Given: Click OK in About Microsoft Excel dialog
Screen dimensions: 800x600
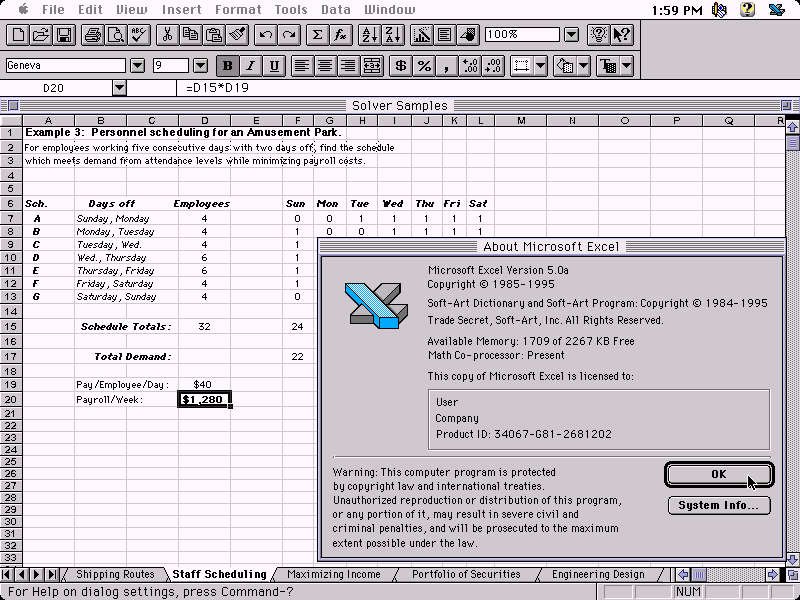Looking at the screenshot, I should [x=719, y=474].
